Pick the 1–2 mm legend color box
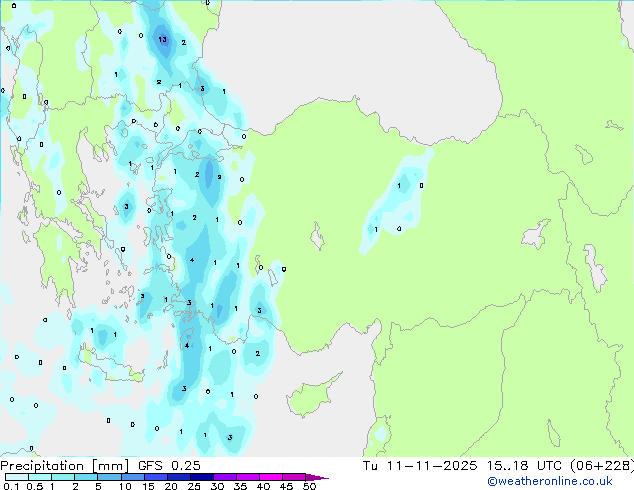The image size is (634, 490). tap(63, 477)
